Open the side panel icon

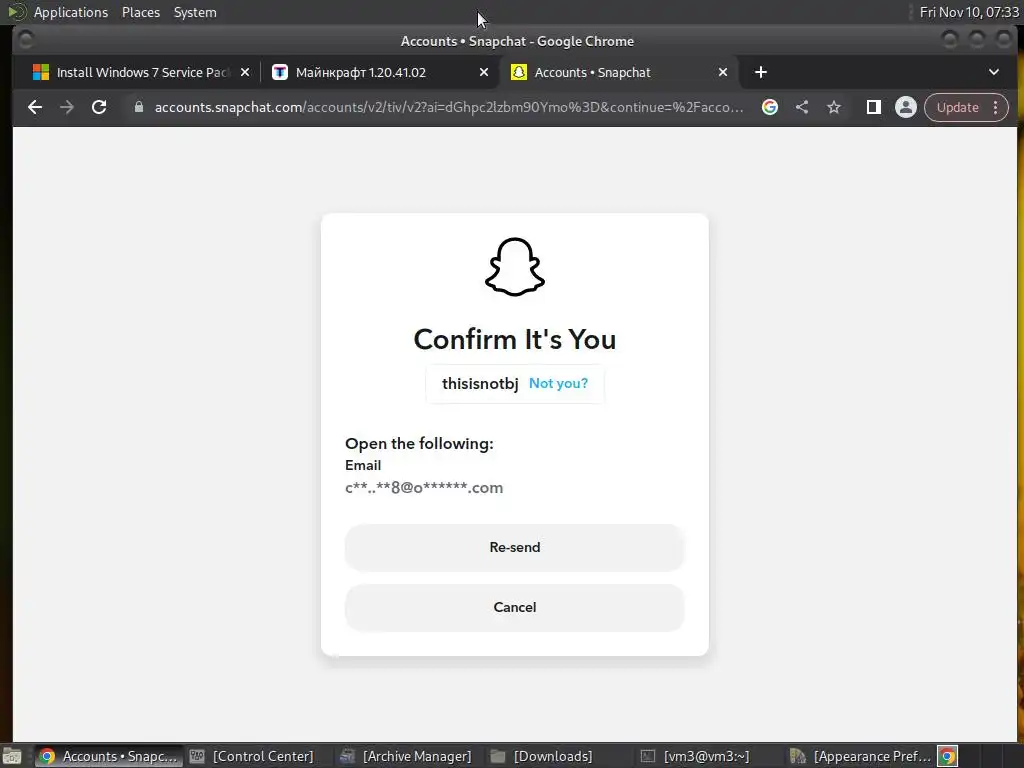tap(873, 107)
